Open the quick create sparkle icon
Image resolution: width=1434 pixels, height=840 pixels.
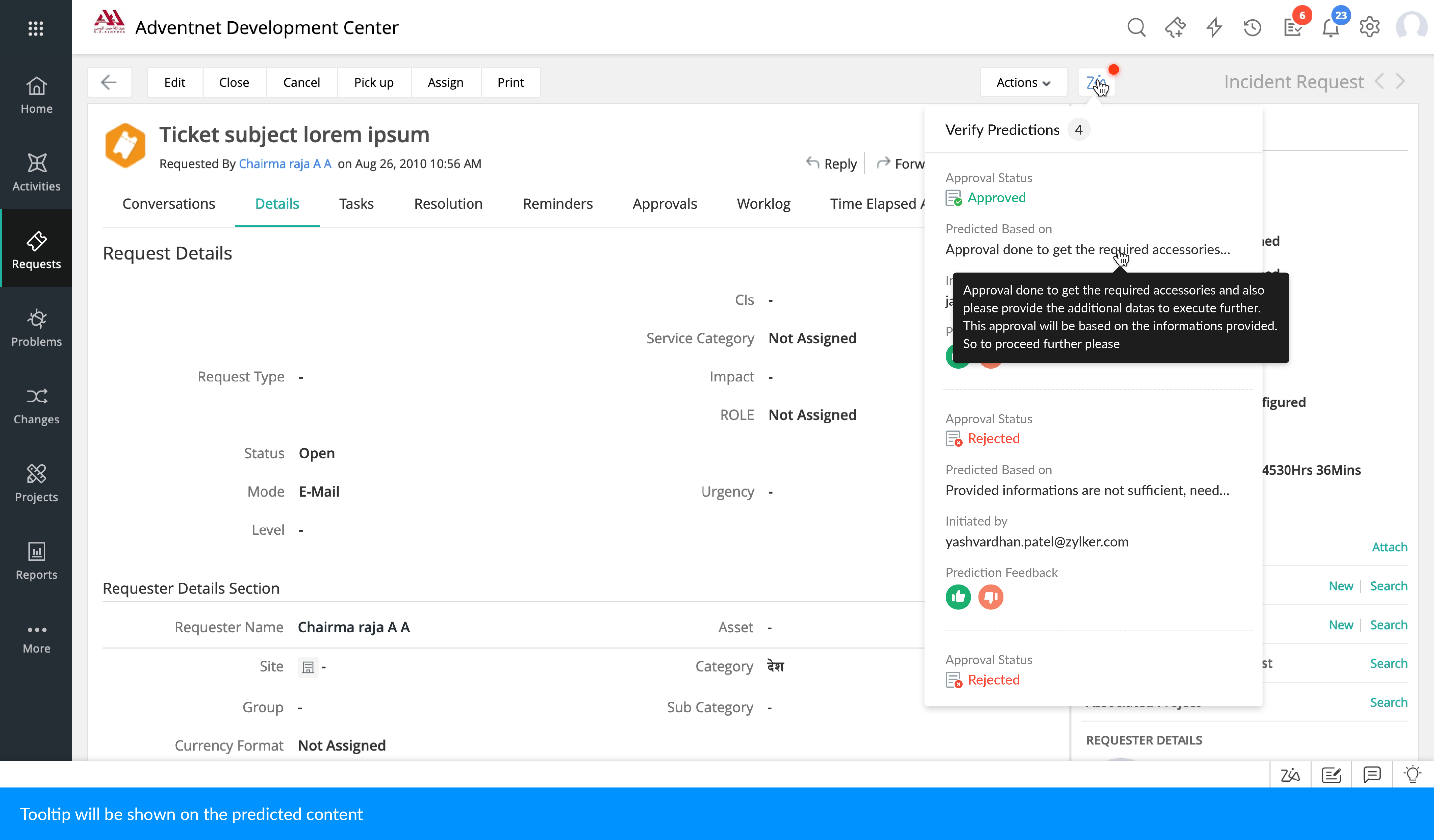[1175, 27]
